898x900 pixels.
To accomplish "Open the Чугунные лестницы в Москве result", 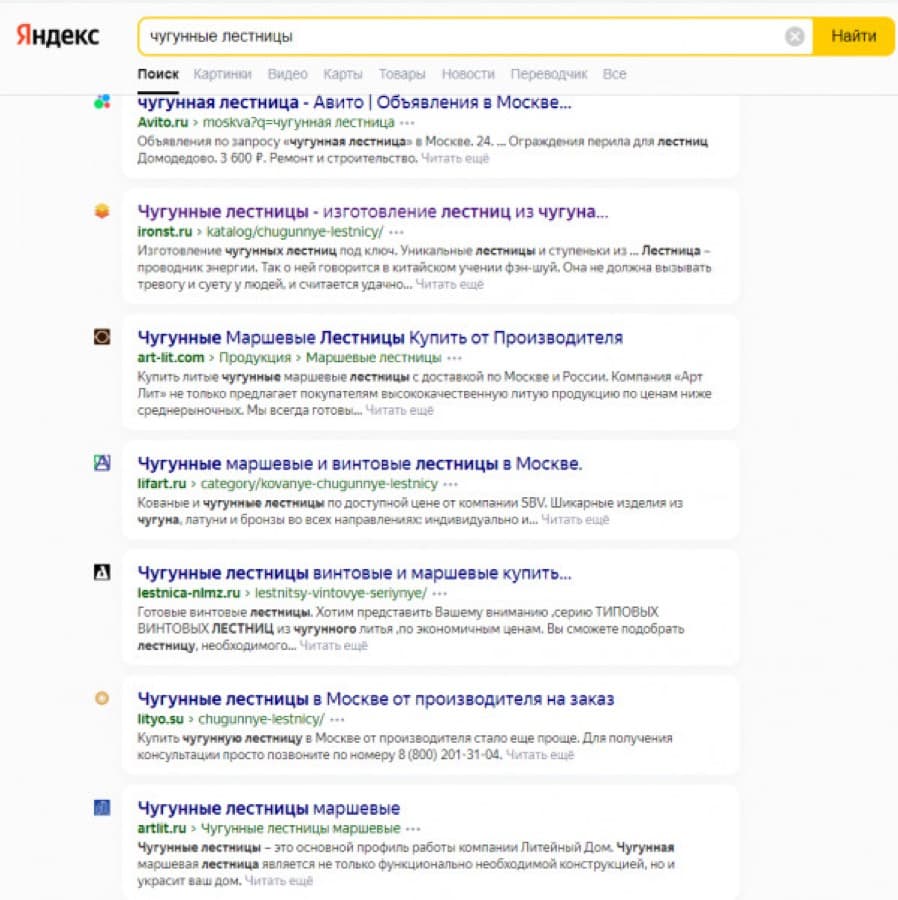I will click(x=376, y=699).
